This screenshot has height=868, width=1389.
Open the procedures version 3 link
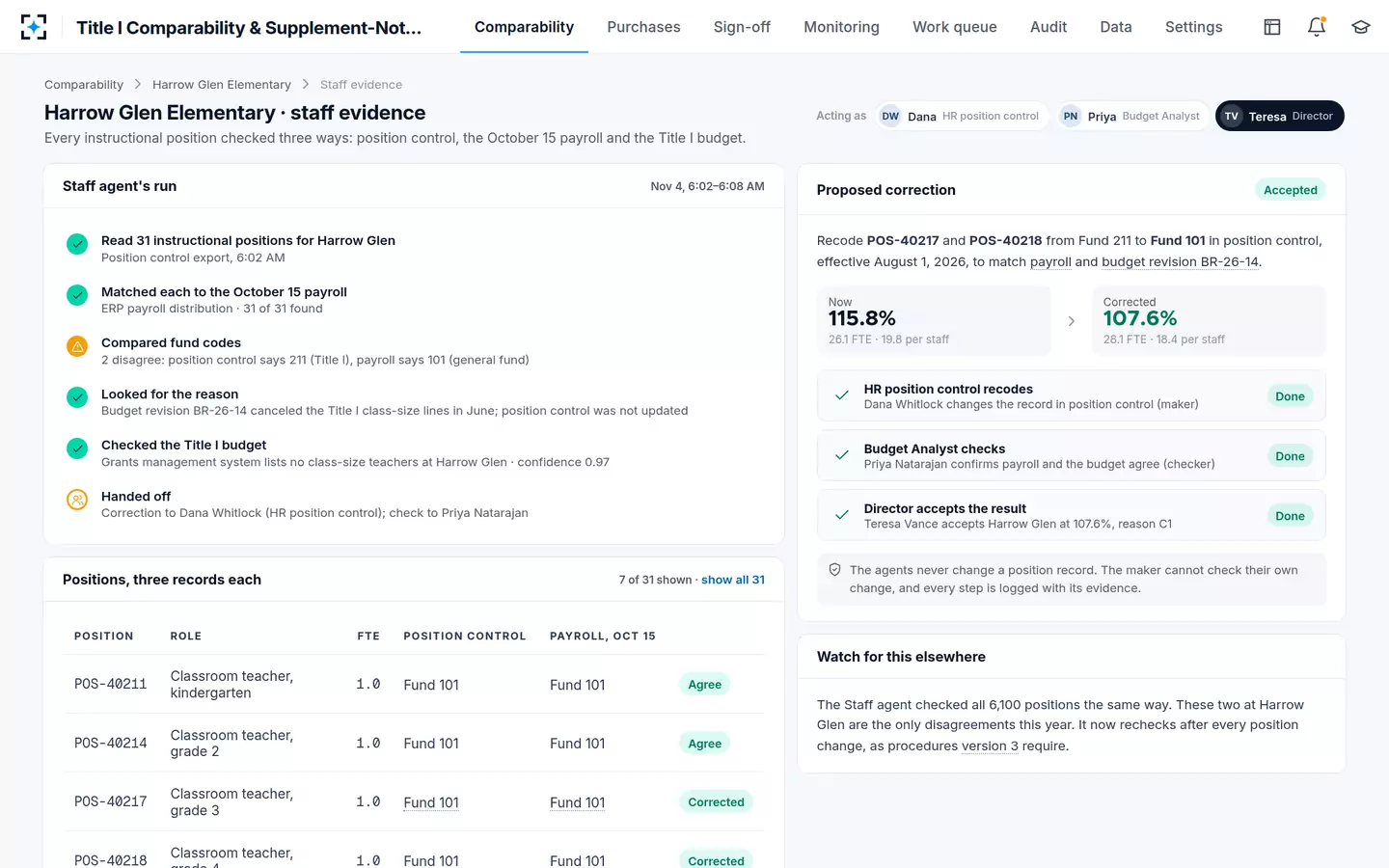(990, 746)
